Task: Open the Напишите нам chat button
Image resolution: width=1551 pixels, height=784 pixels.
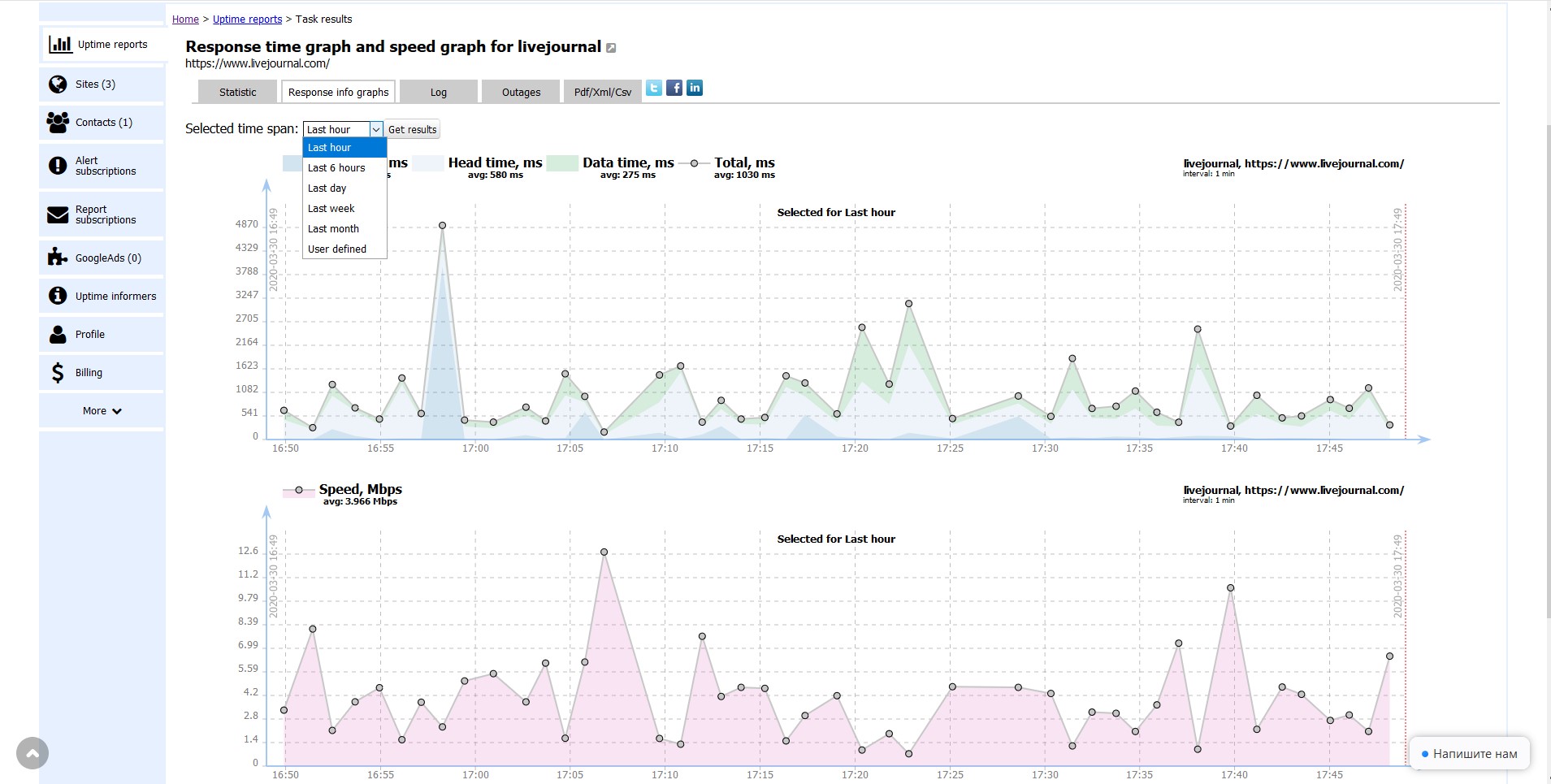Action: pos(1469,754)
